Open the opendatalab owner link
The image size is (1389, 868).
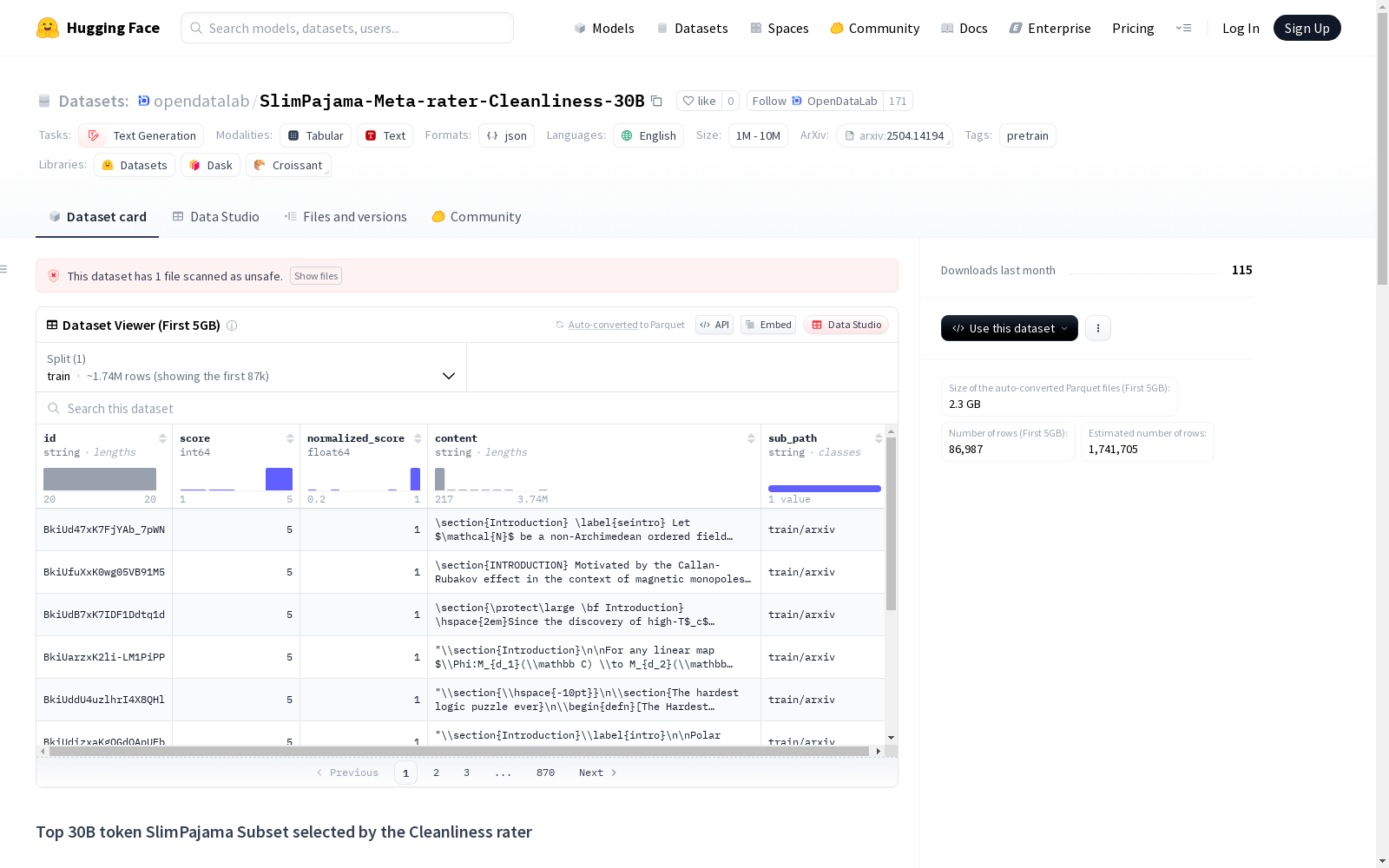pos(201,101)
